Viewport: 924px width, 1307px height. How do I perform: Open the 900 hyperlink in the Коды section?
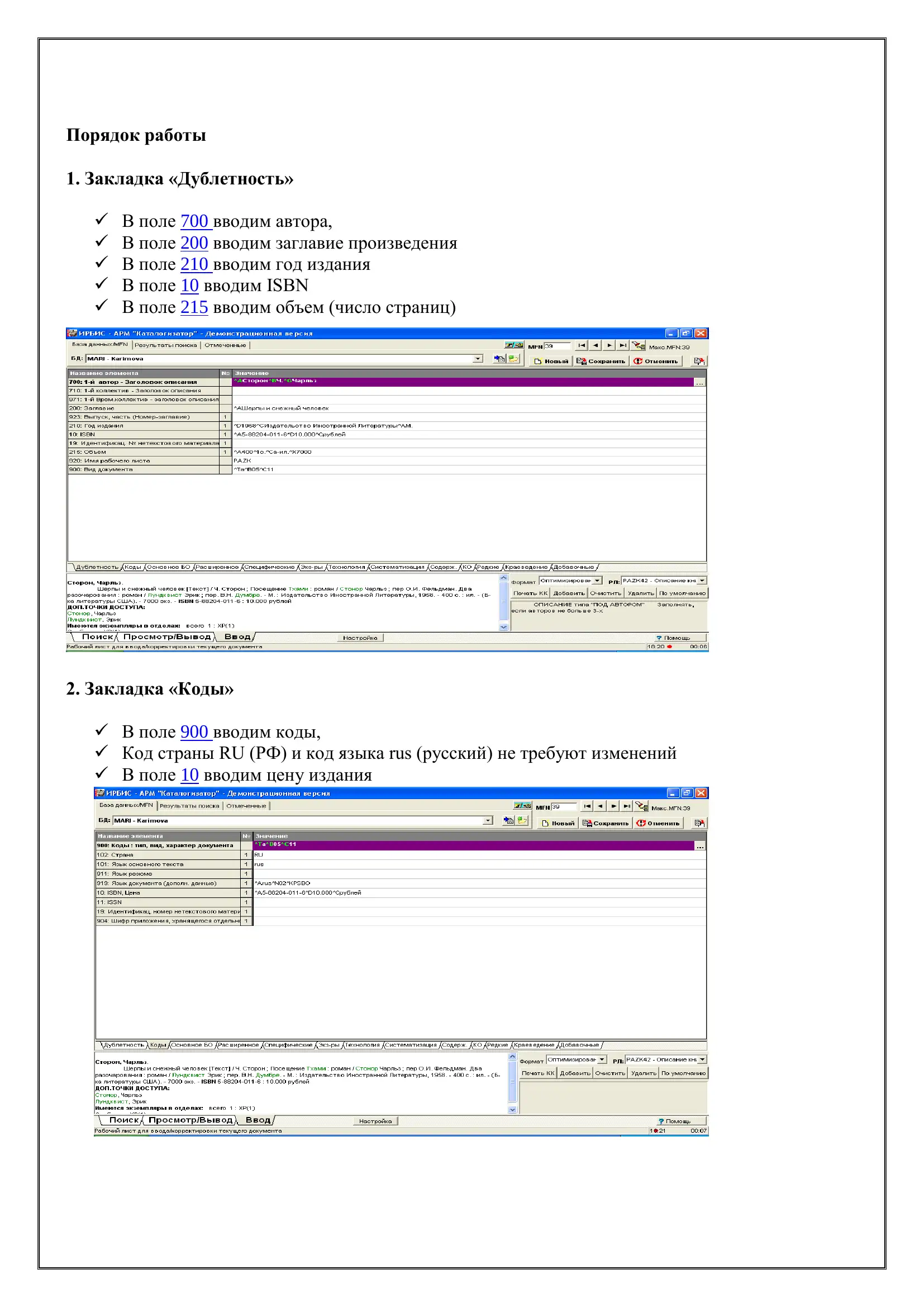[x=196, y=732]
